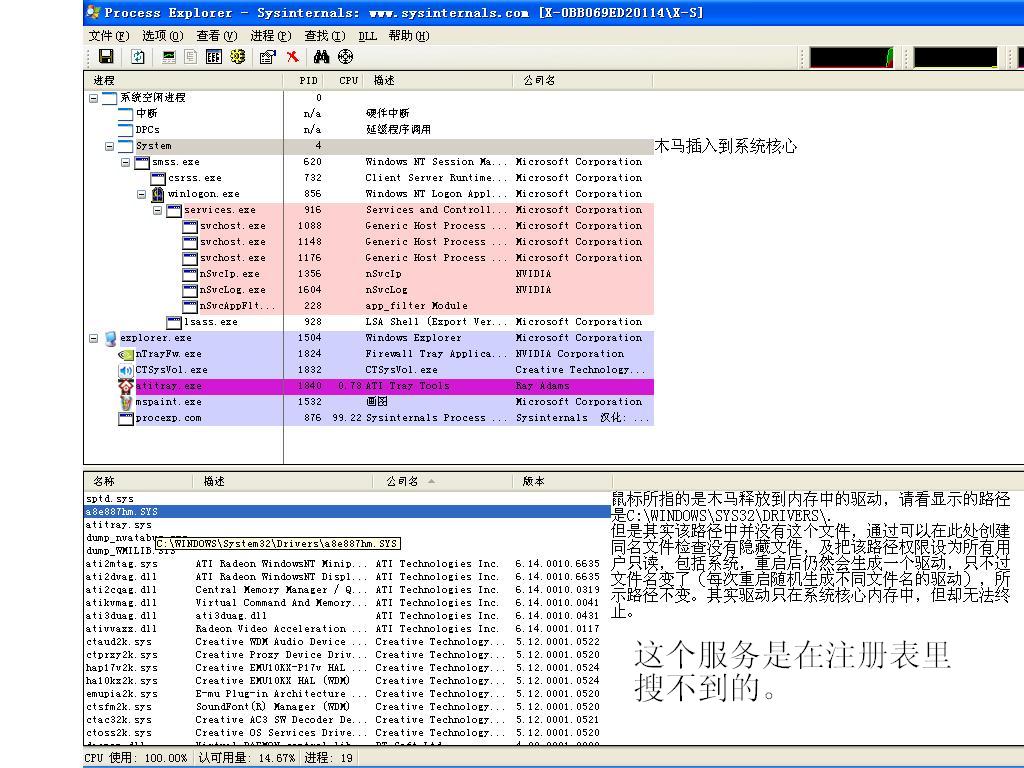Click the mspaint.exe process icon
Viewport: 1024px width, 768px height.
[x=125, y=402]
